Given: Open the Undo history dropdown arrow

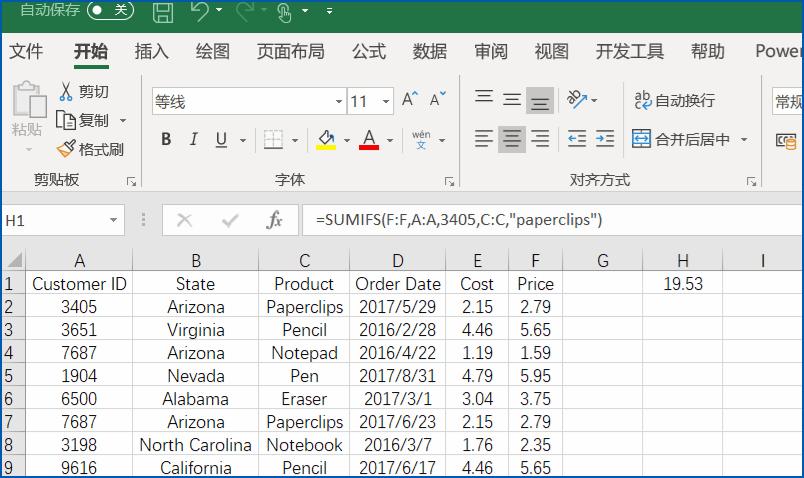Looking at the screenshot, I should tap(219, 10).
